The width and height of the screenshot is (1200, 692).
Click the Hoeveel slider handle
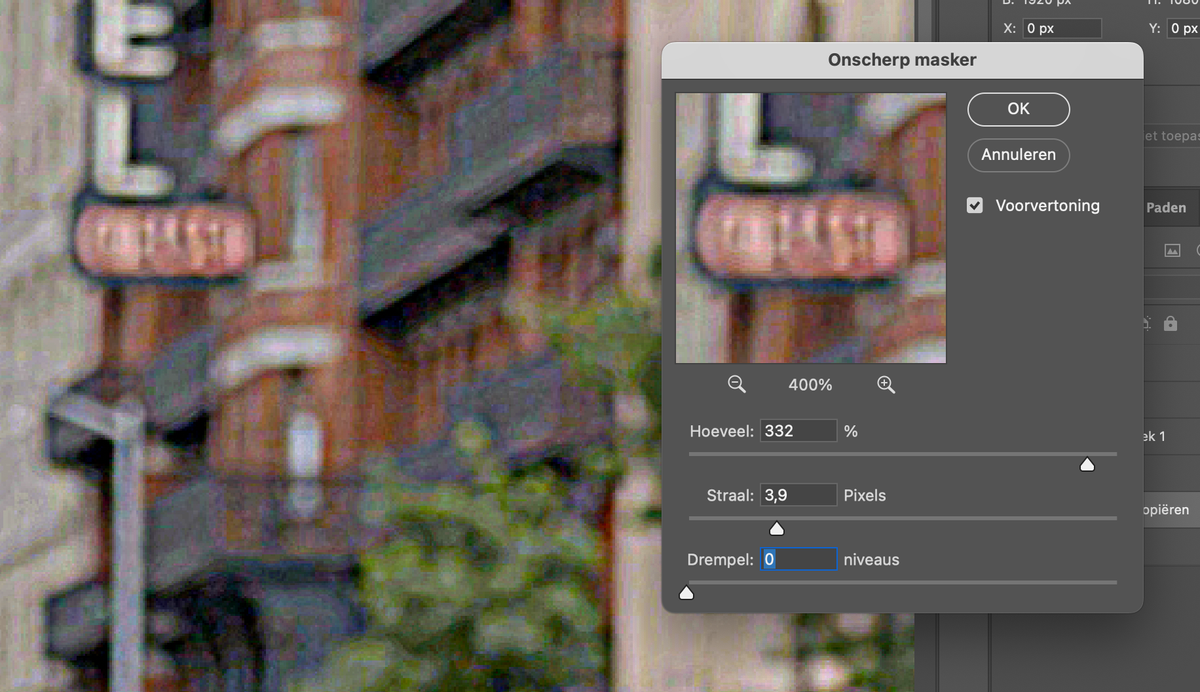coord(1087,465)
